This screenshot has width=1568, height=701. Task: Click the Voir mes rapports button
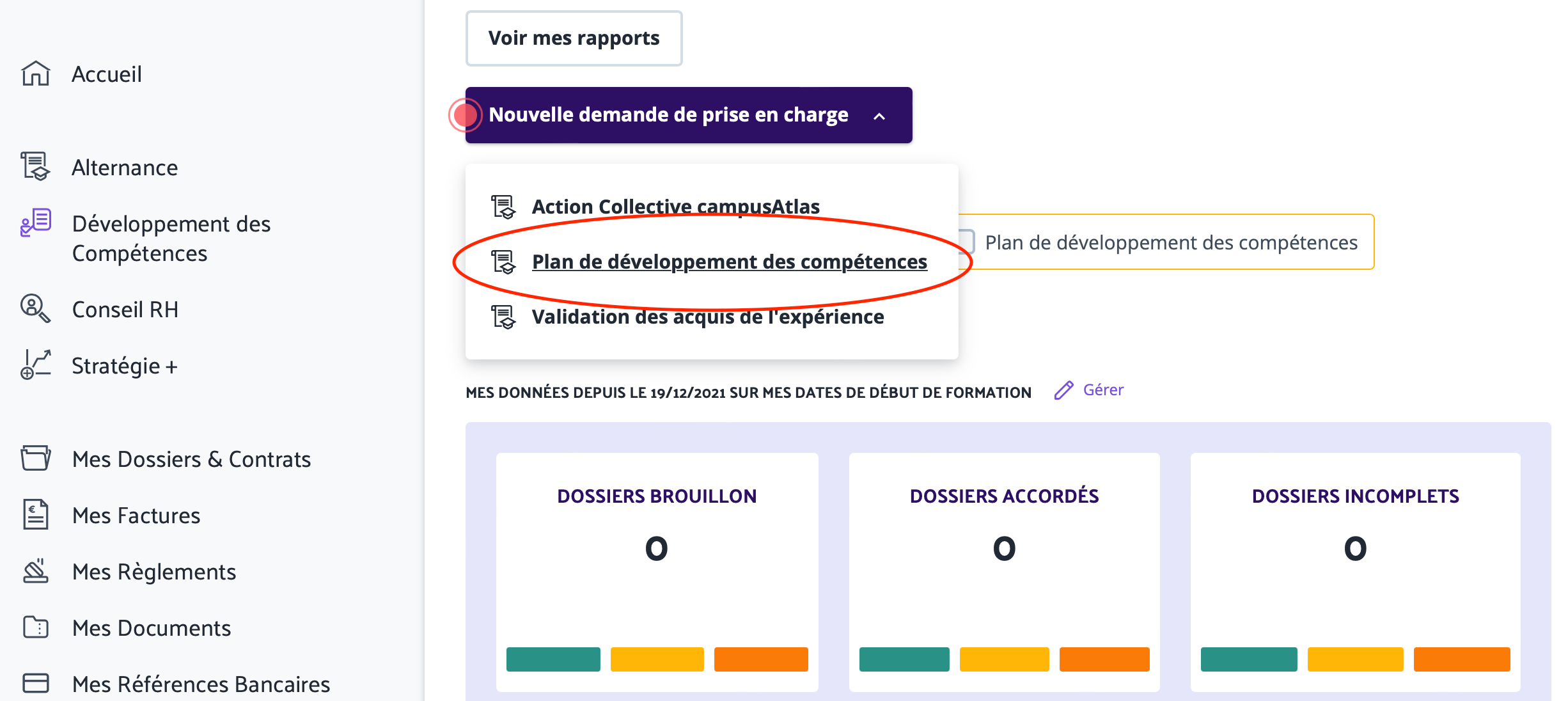click(x=574, y=38)
